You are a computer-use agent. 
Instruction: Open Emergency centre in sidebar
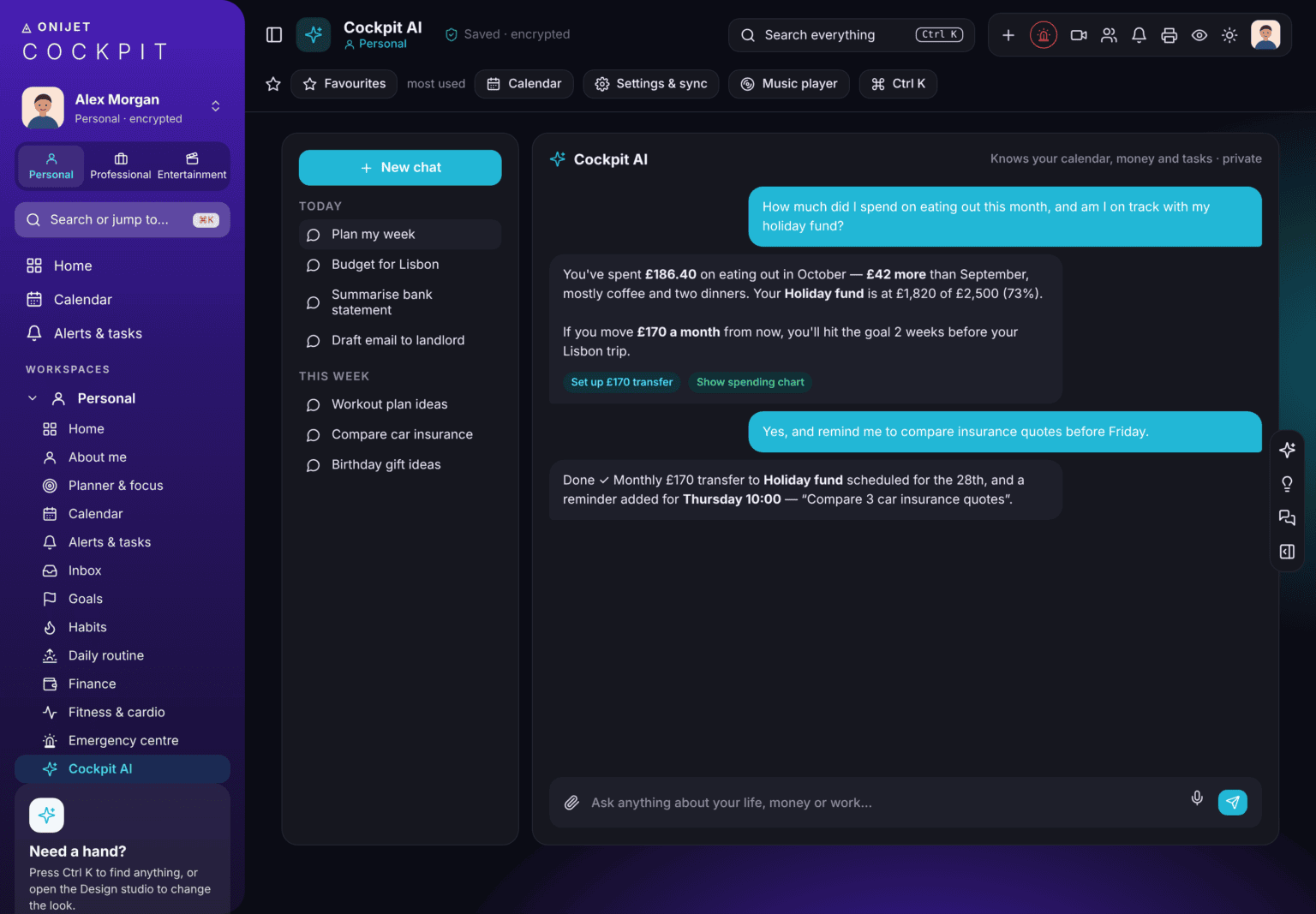tap(123, 741)
